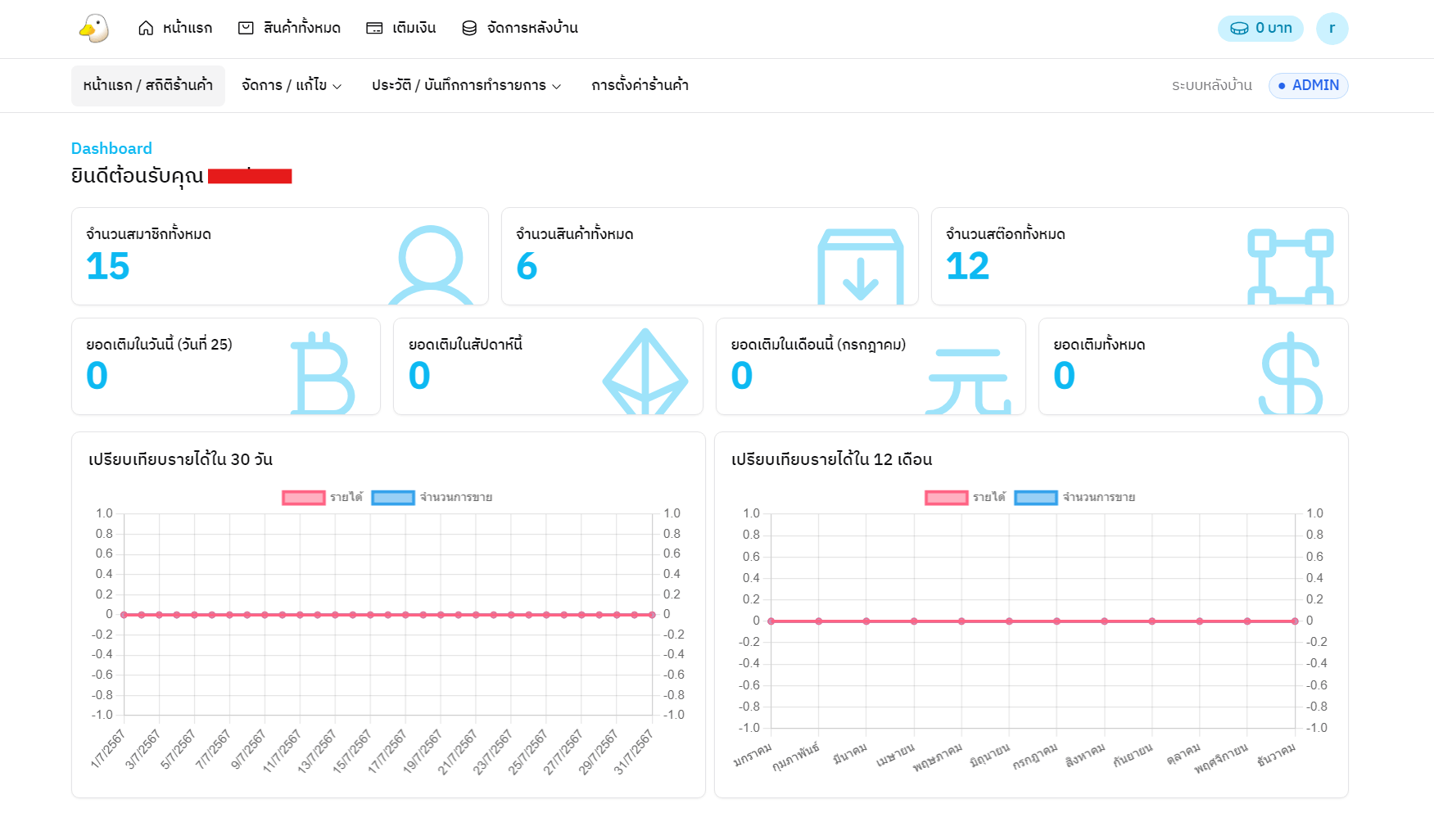Viewport: 1434px width, 840px height.
Task: Open การตั้งค่าร้านค้า shop settings
Action: [x=640, y=86]
